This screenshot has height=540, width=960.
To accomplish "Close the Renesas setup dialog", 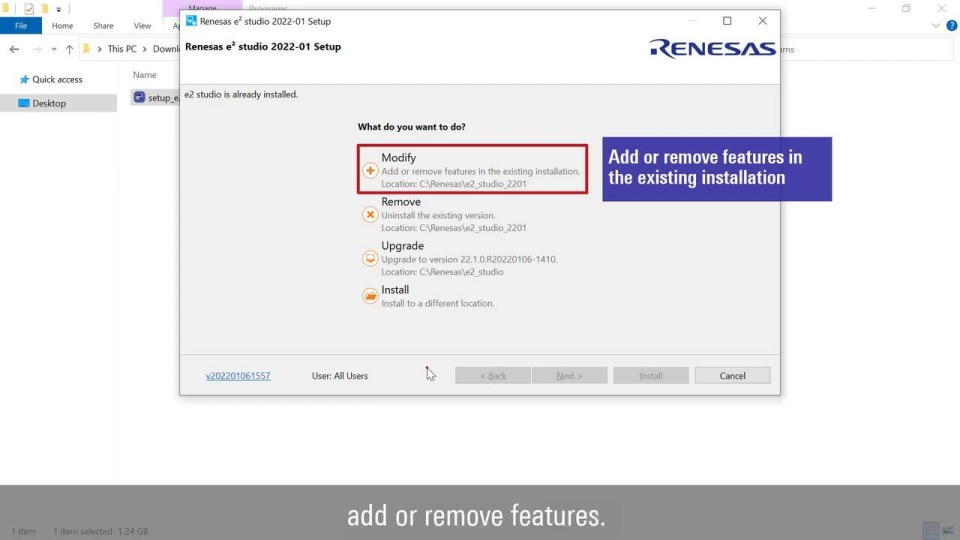I will [x=762, y=21].
